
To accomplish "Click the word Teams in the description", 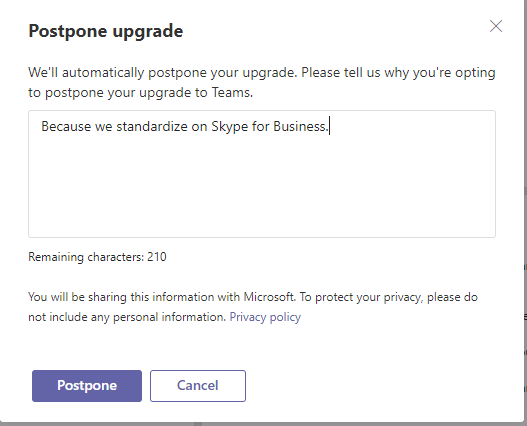I will pyautogui.click(x=230, y=92).
